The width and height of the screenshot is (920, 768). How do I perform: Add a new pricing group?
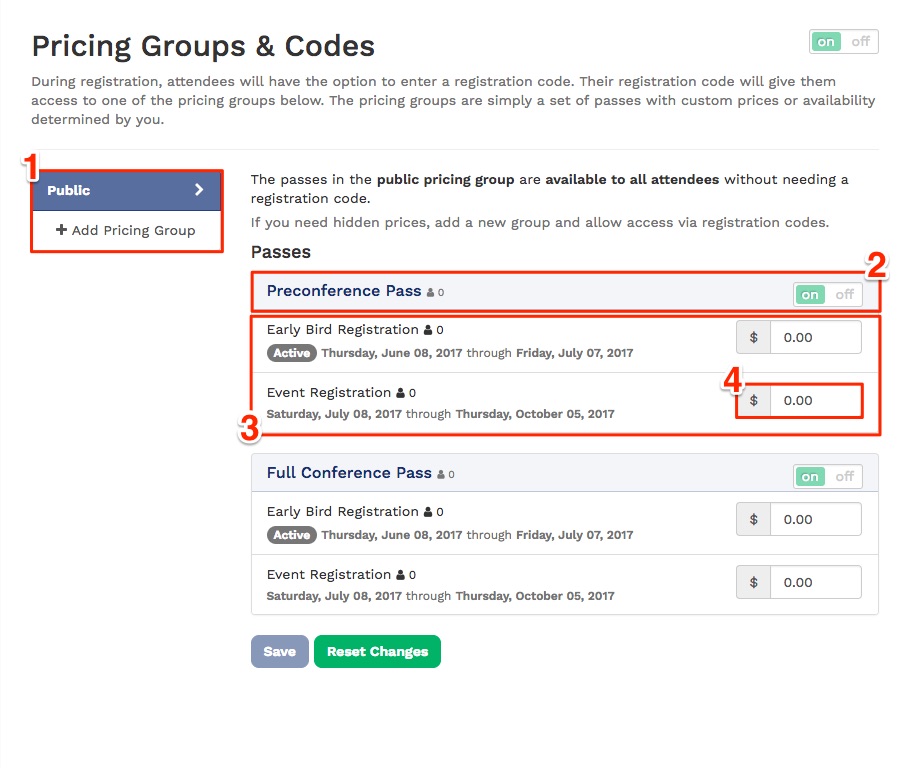point(126,230)
